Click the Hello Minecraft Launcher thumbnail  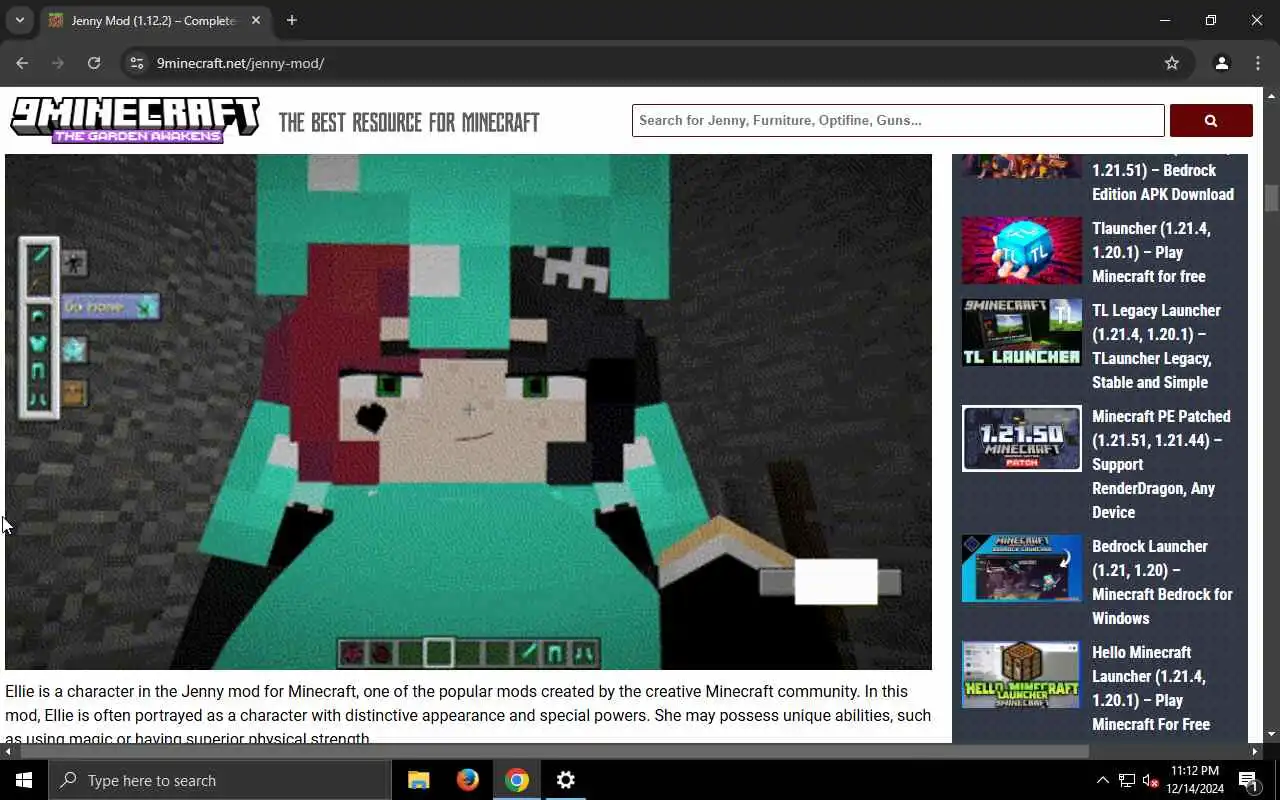click(x=1022, y=675)
